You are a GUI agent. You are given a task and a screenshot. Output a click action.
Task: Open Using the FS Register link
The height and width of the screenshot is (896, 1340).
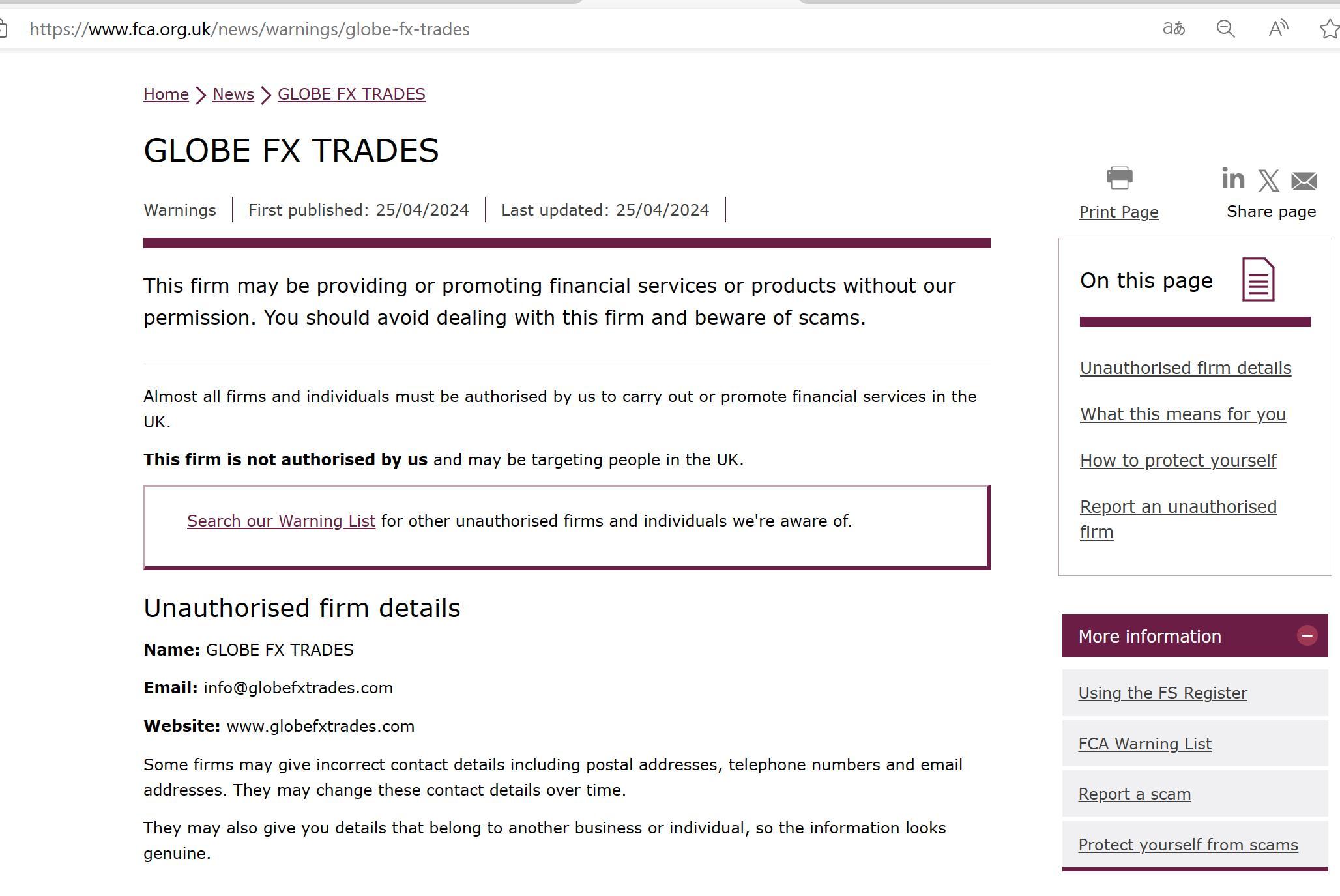[1162, 693]
